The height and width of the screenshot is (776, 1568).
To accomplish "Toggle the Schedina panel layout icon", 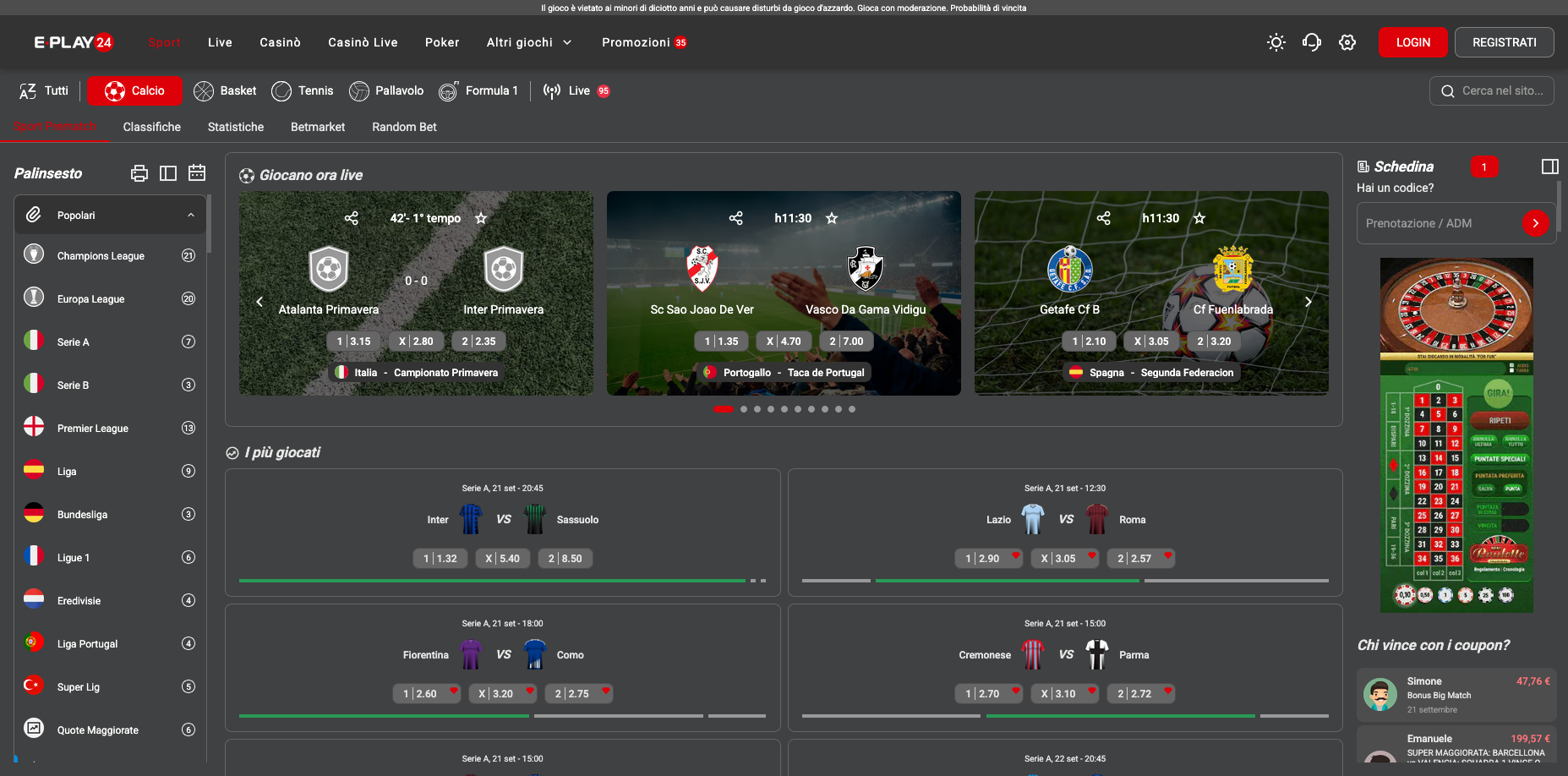I will tap(1549, 167).
